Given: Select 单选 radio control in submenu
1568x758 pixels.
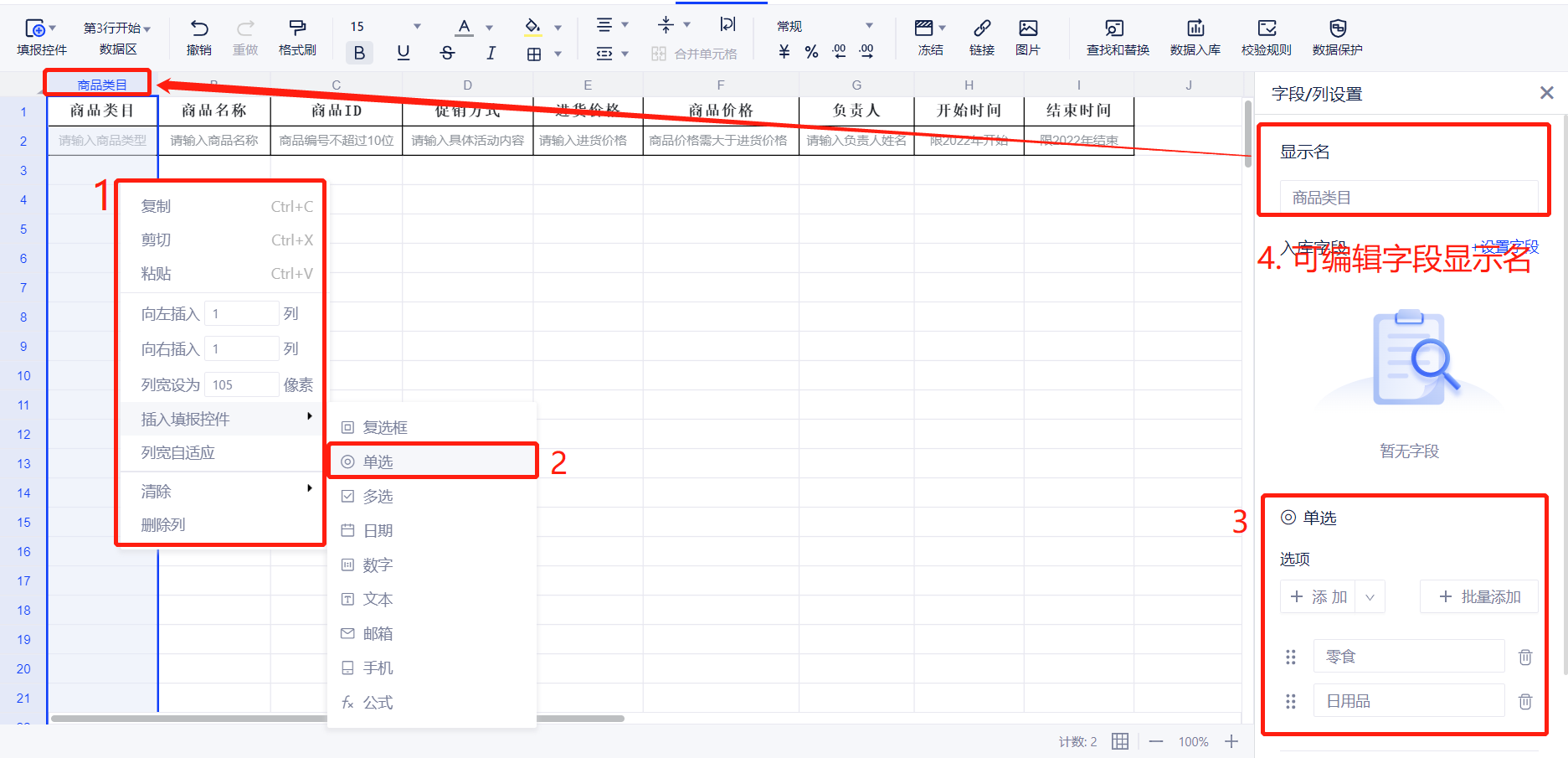Looking at the screenshot, I should point(378,462).
